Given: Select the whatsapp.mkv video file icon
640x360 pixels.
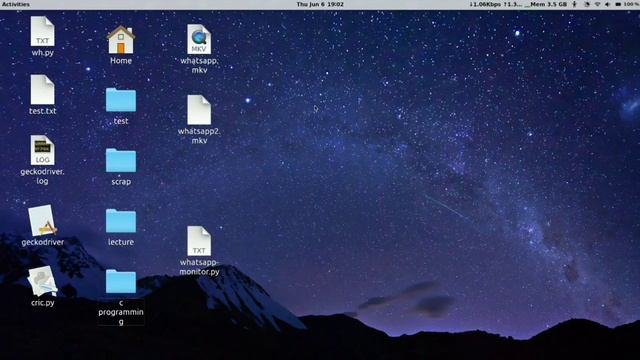Looking at the screenshot, I should point(199,39).
